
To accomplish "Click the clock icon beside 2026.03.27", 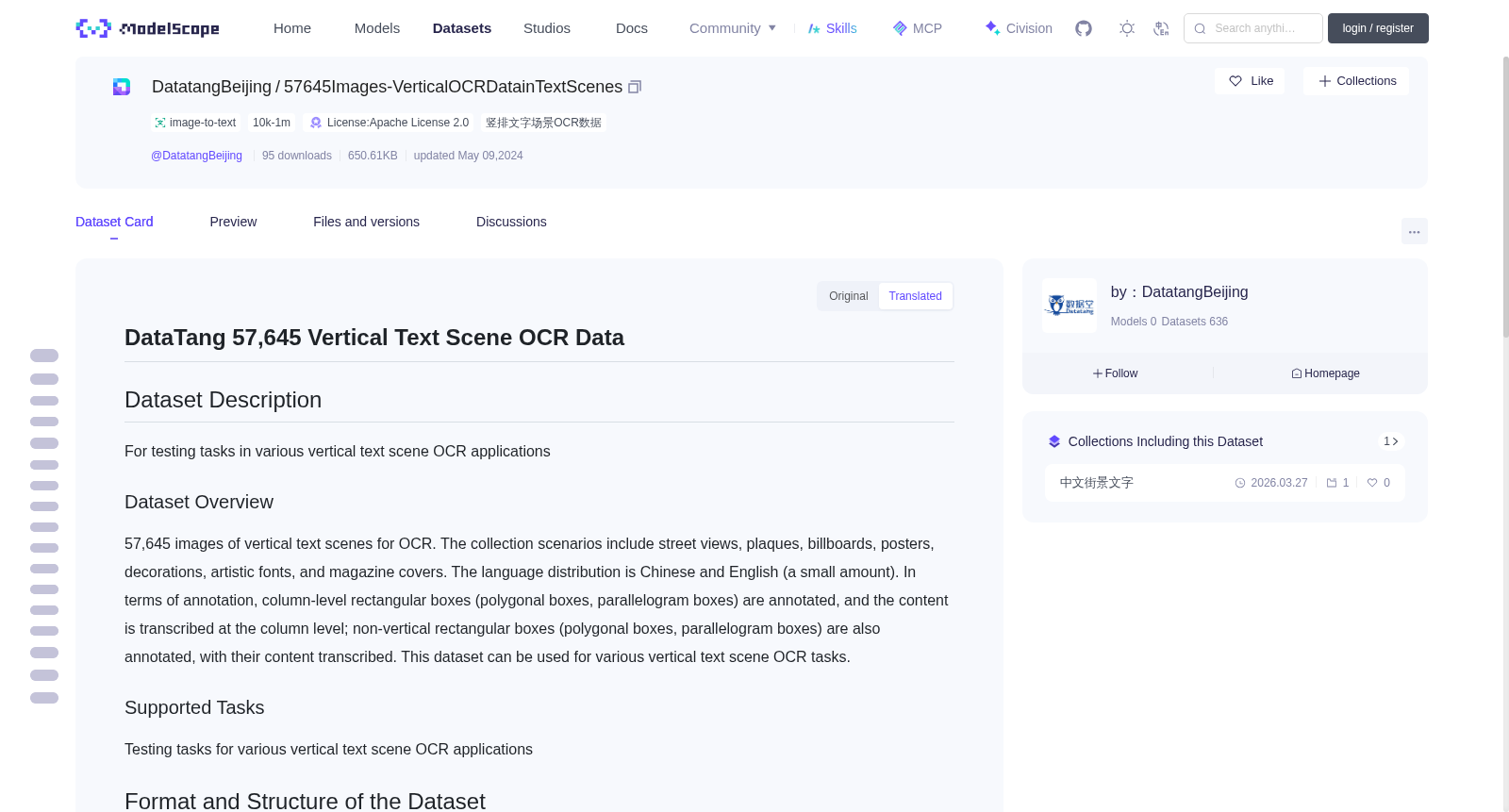I will 1240,483.
